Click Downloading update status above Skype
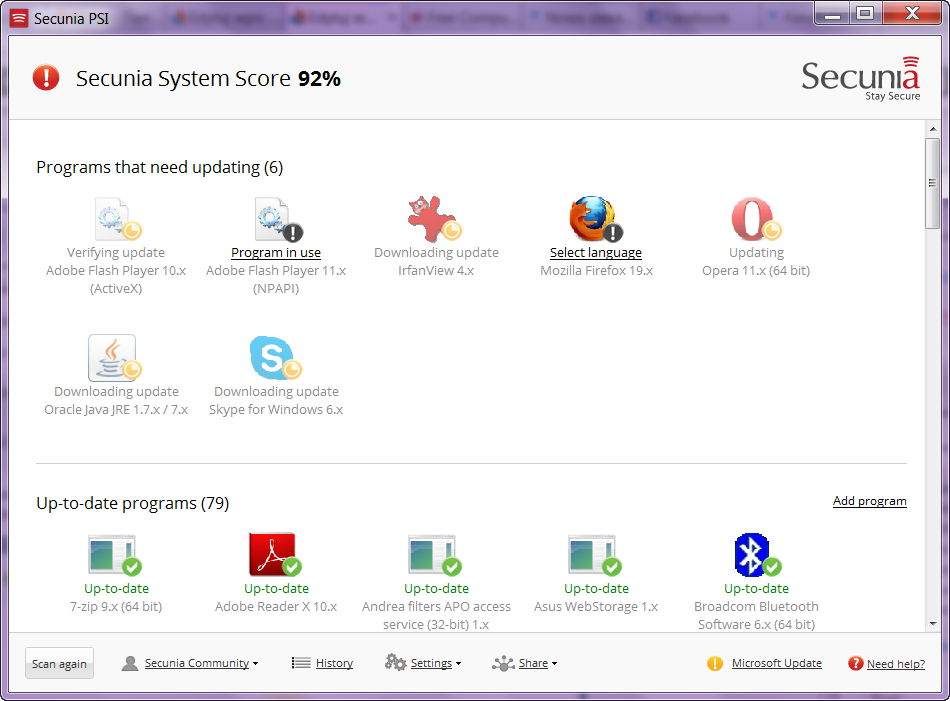This screenshot has width=950, height=701. pyautogui.click(x=276, y=392)
